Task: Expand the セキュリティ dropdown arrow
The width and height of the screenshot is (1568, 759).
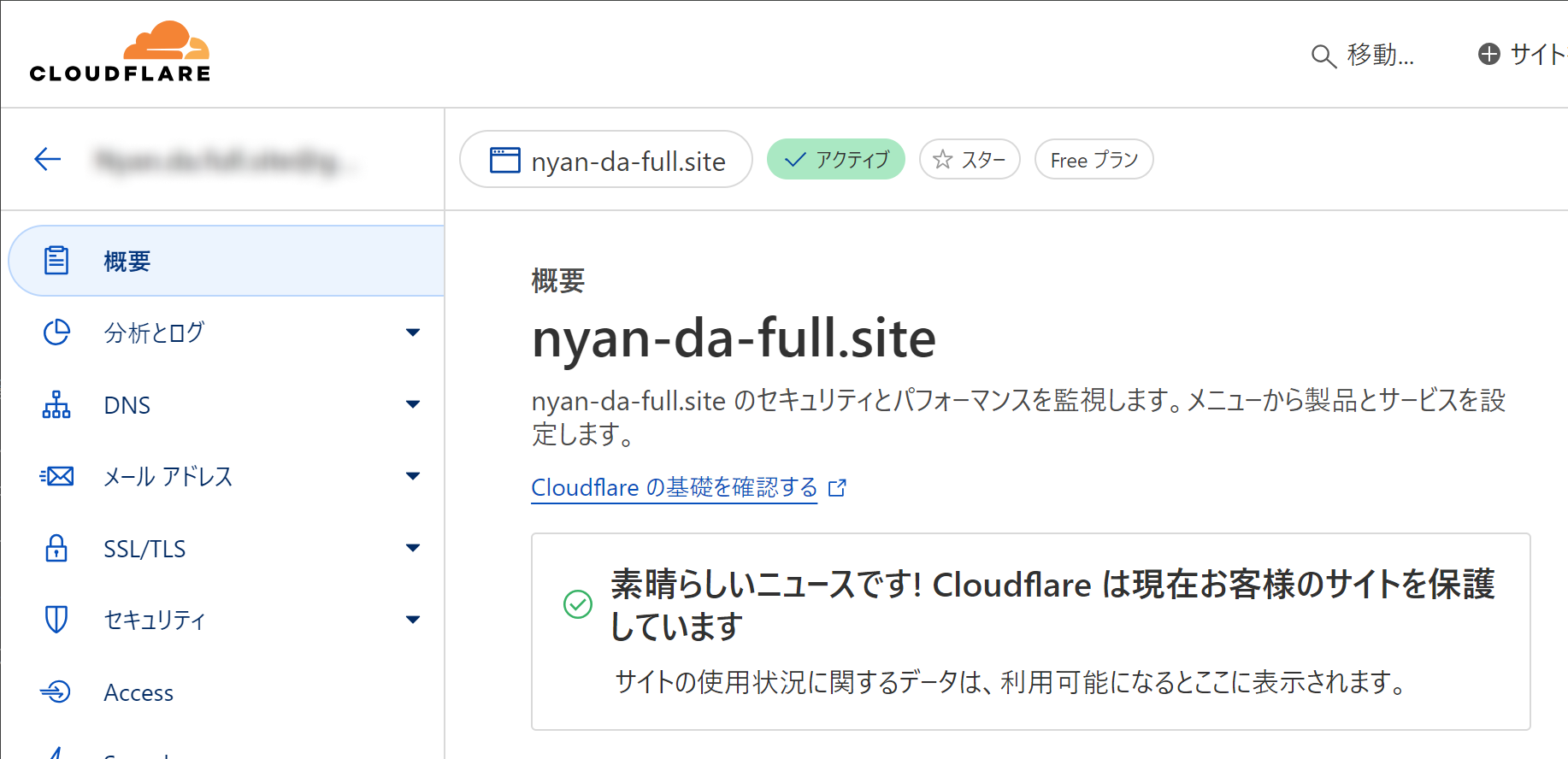Action: click(x=413, y=620)
